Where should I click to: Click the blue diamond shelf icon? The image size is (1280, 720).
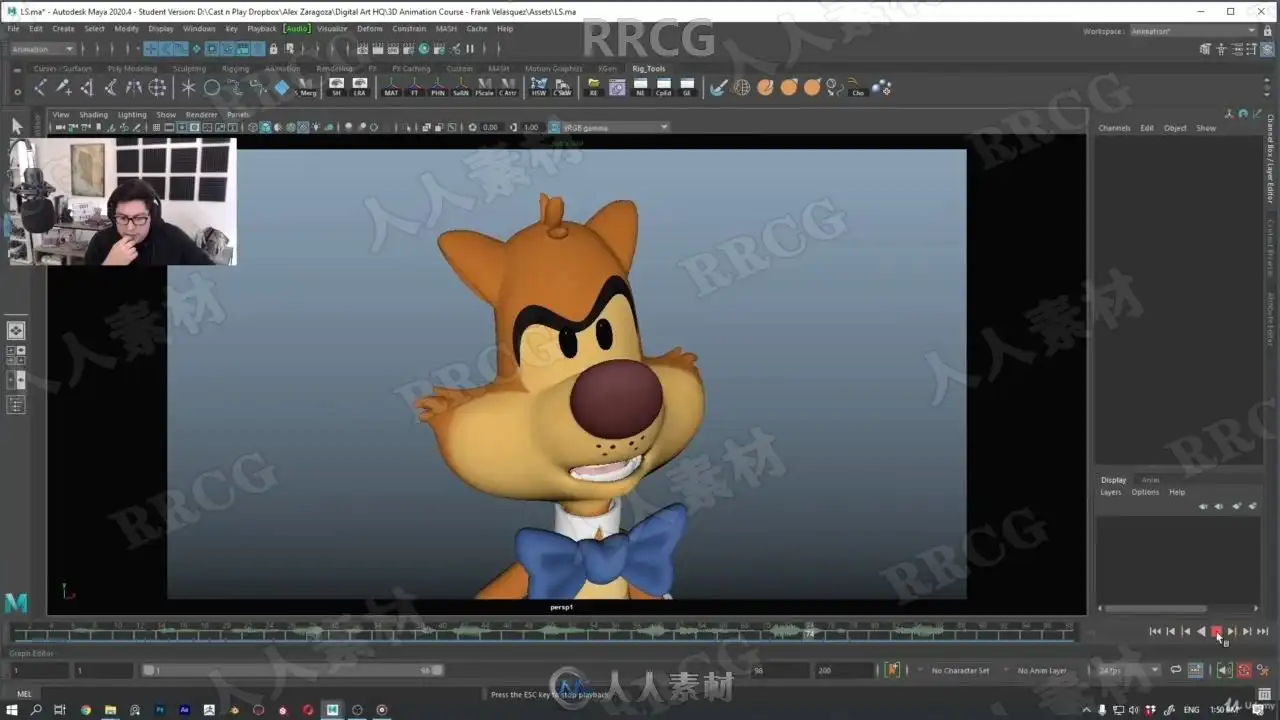pos(281,88)
